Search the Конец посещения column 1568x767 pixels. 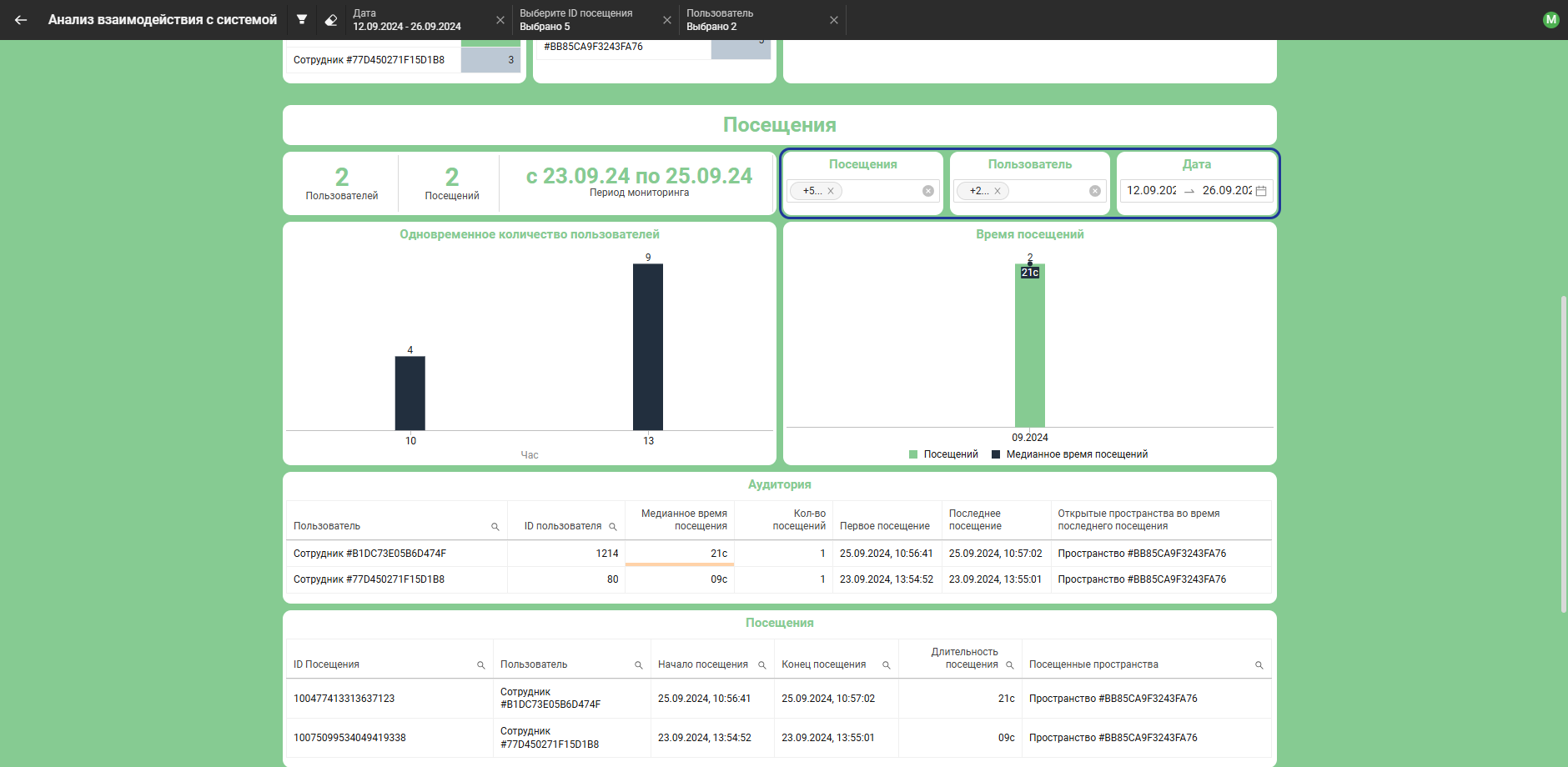click(887, 665)
